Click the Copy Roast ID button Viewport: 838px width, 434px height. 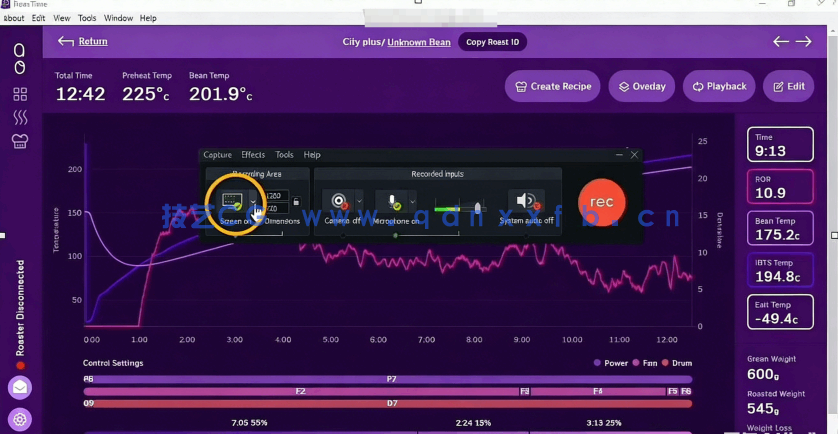pos(492,42)
